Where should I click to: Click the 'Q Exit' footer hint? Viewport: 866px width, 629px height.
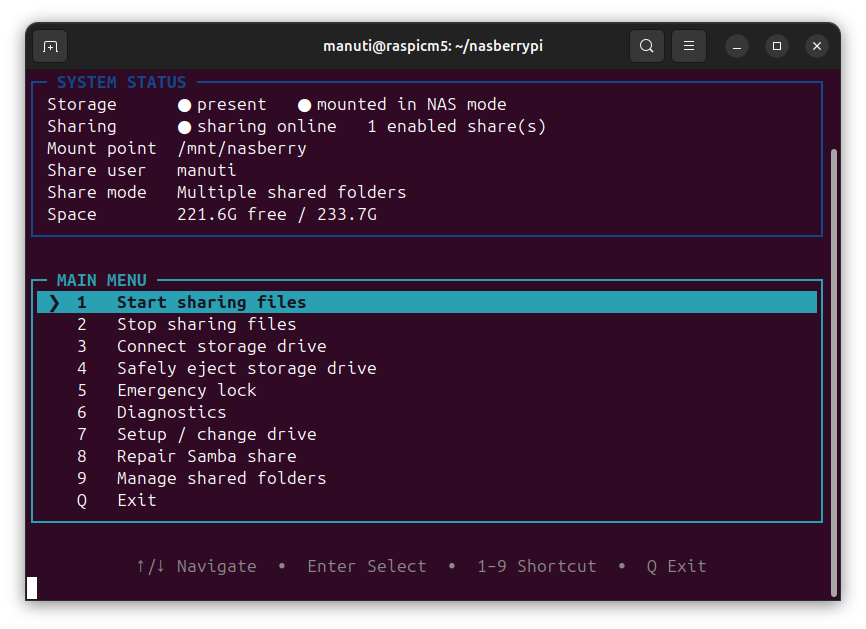click(677, 567)
